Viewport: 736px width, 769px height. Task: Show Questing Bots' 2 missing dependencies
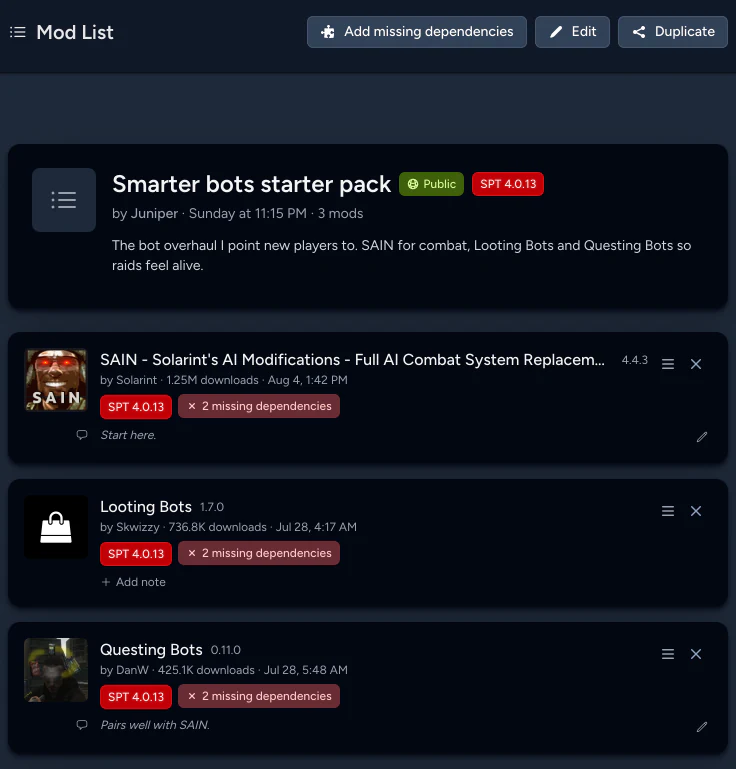[x=259, y=696]
